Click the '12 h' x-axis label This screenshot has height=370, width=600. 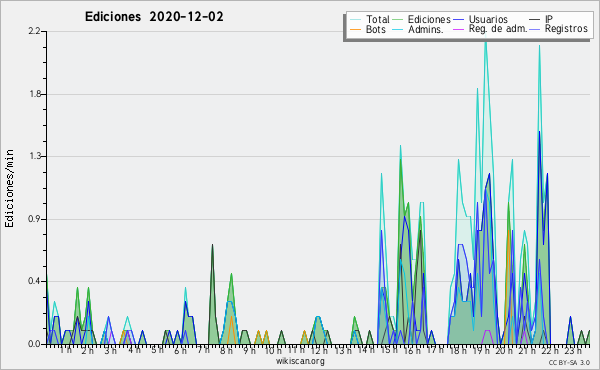[x=319, y=351]
